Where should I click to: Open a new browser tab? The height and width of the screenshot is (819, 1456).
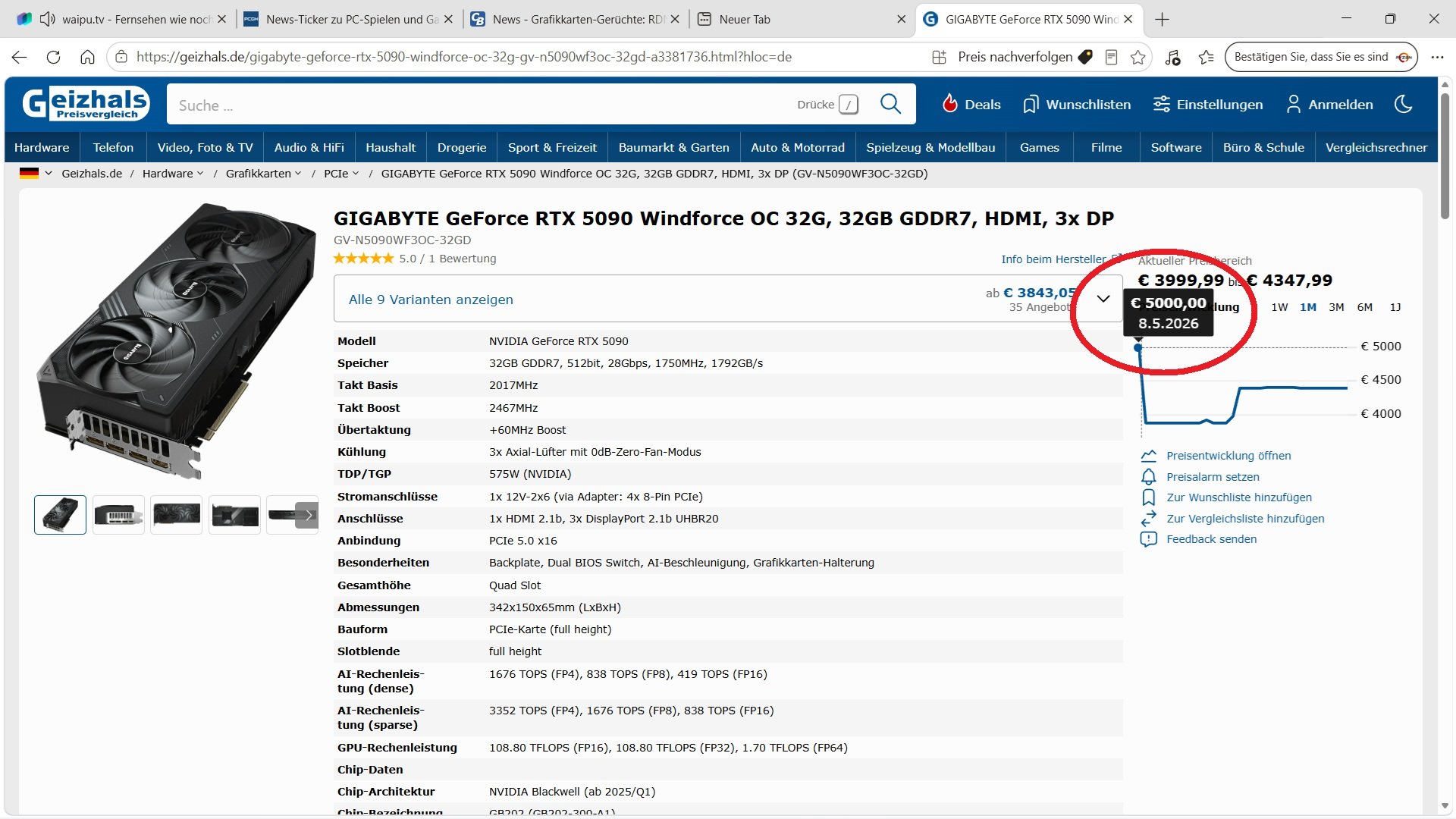1162,20
